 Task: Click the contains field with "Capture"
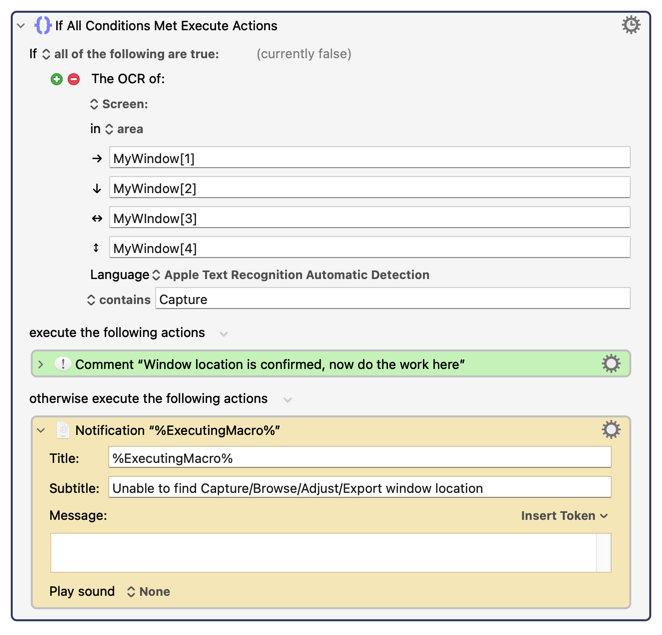click(x=393, y=299)
